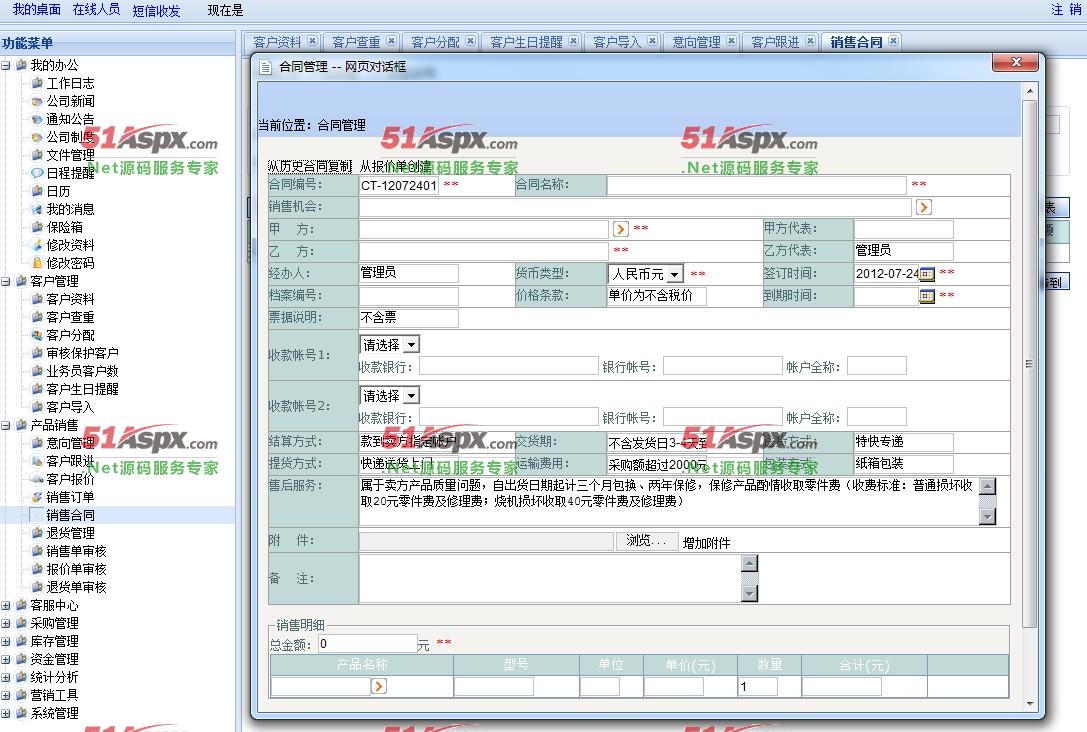The height and width of the screenshot is (732, 1087).
Task: Click the 总金额 input field
Action: click(367, 644)
